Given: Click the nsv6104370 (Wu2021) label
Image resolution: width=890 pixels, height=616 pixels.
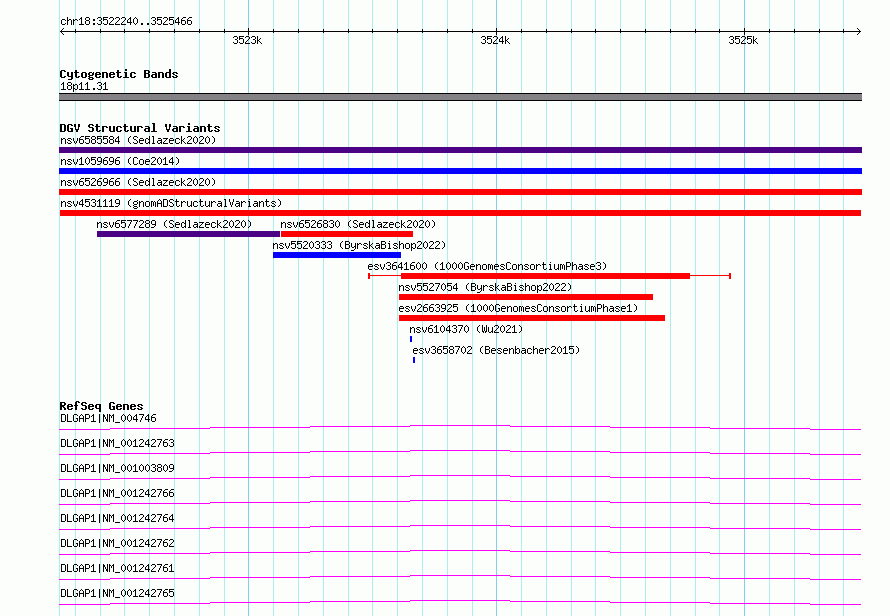Looking at the screenshot, I should click(x=466, y=329).
